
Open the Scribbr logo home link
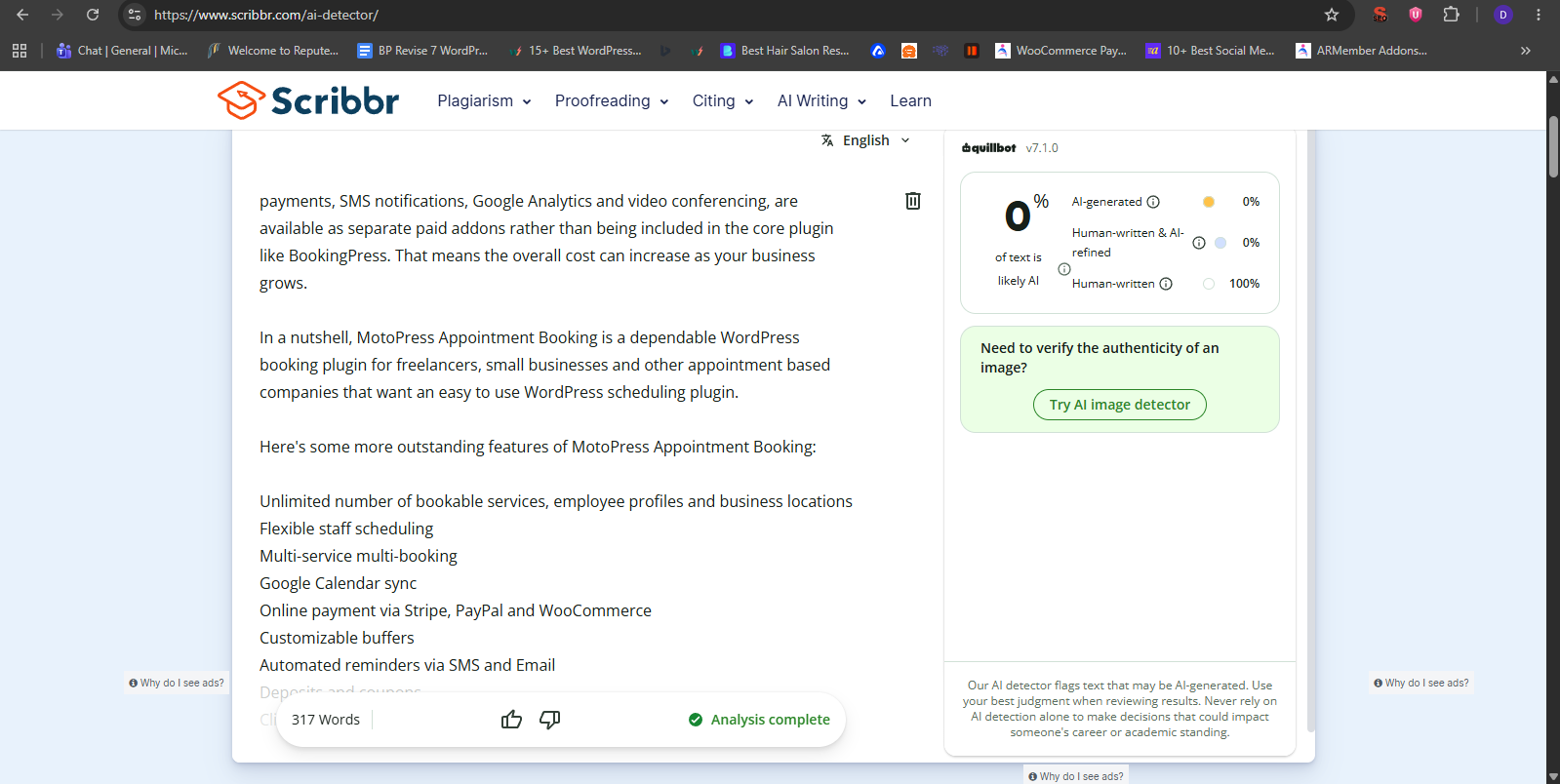(x=308, y=100)
